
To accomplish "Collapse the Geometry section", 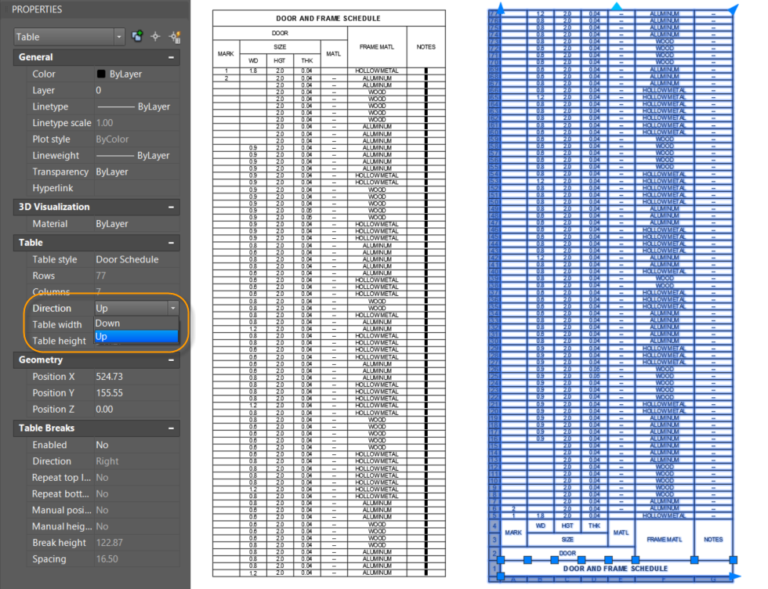I will [171, 360].
